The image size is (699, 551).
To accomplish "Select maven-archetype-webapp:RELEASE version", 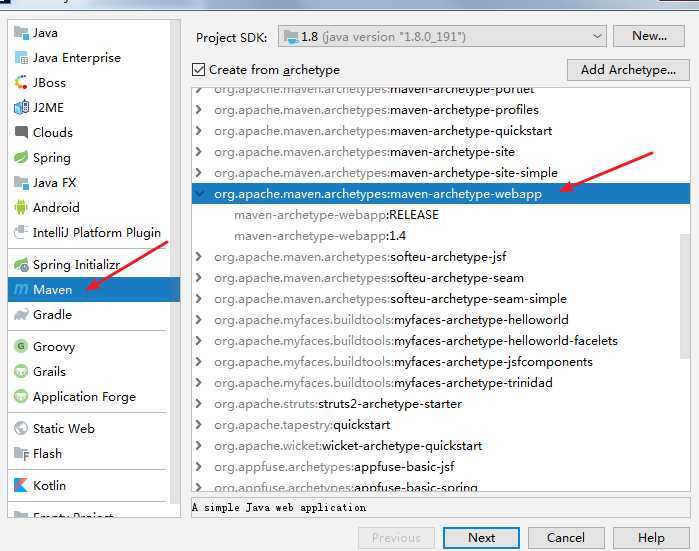I will pos(337,215).
